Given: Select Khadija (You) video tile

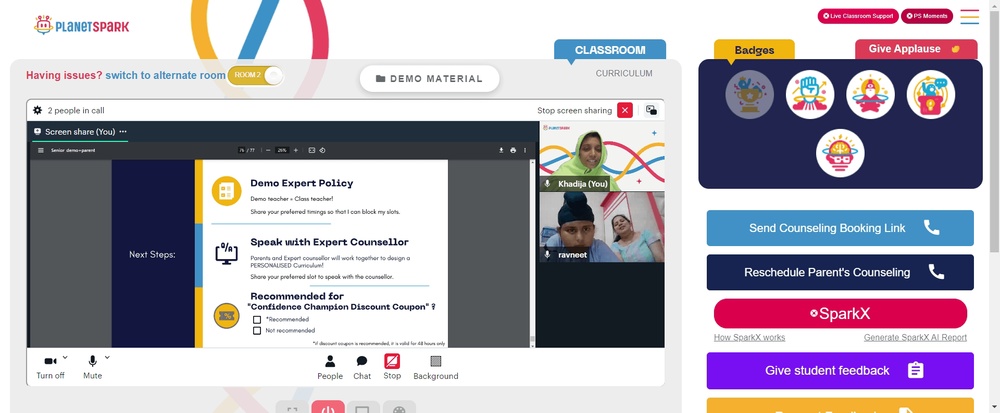Looking at the screenshot, I should coord(602,157).
